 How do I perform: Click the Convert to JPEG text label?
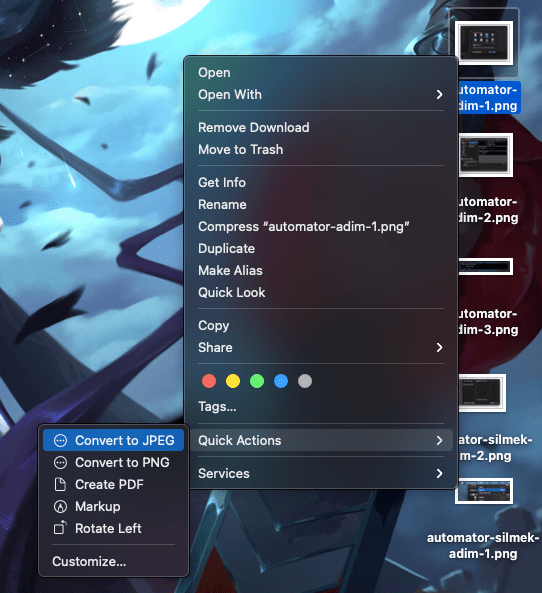(125, 441)
